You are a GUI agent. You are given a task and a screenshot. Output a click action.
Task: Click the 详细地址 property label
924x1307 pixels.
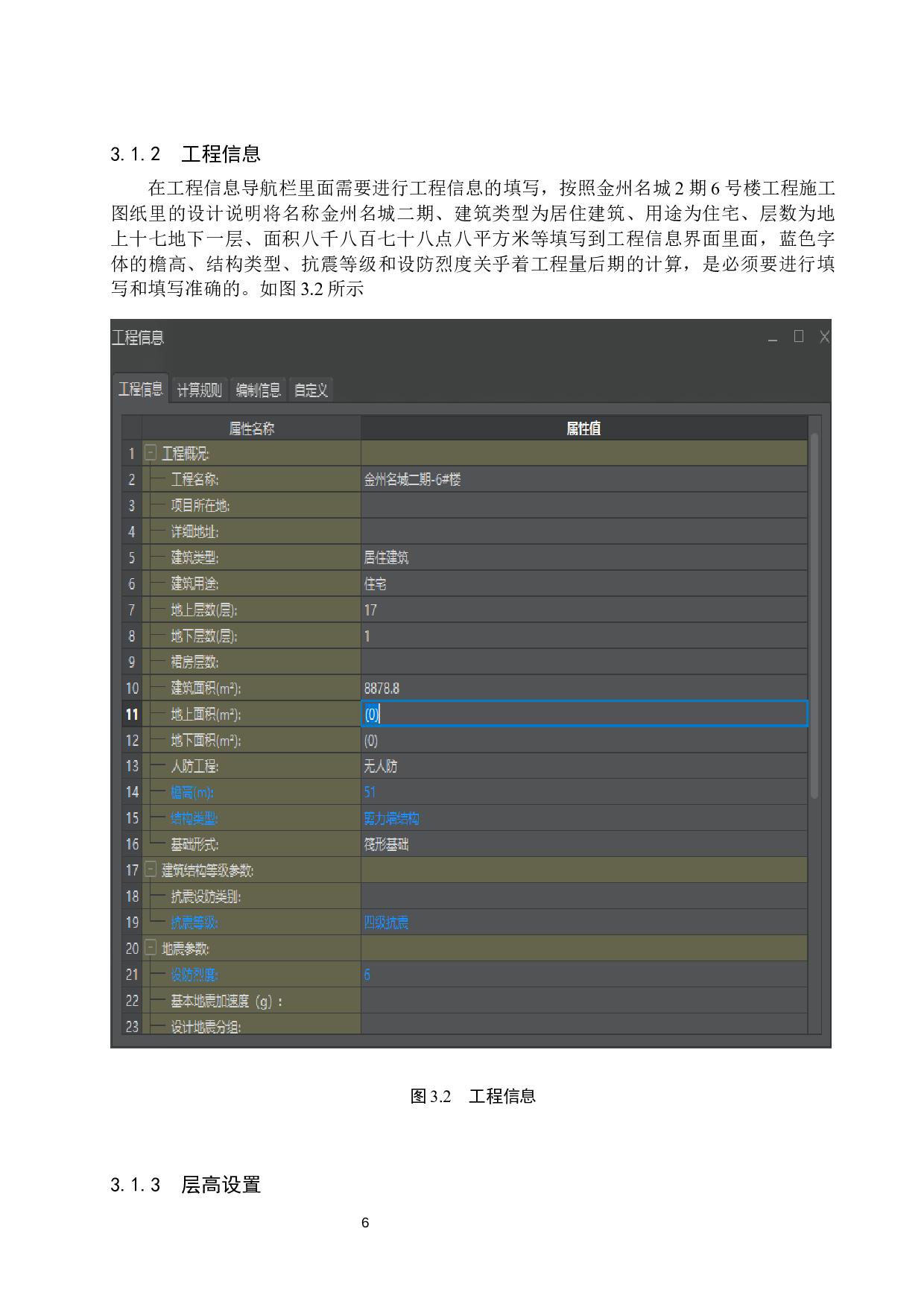tap(194, 531)
